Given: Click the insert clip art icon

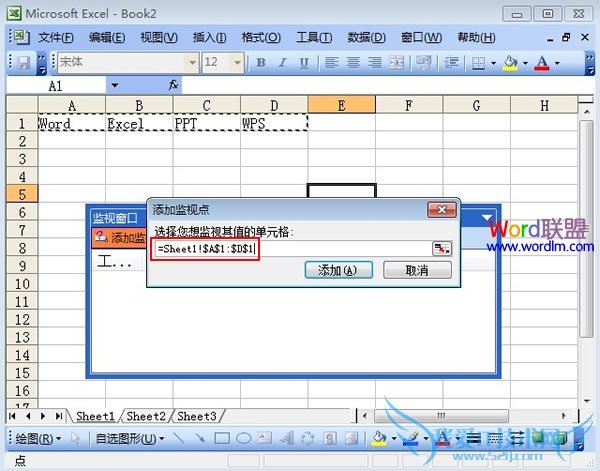Looking at the screenshot, I should (x=330, y=438).
